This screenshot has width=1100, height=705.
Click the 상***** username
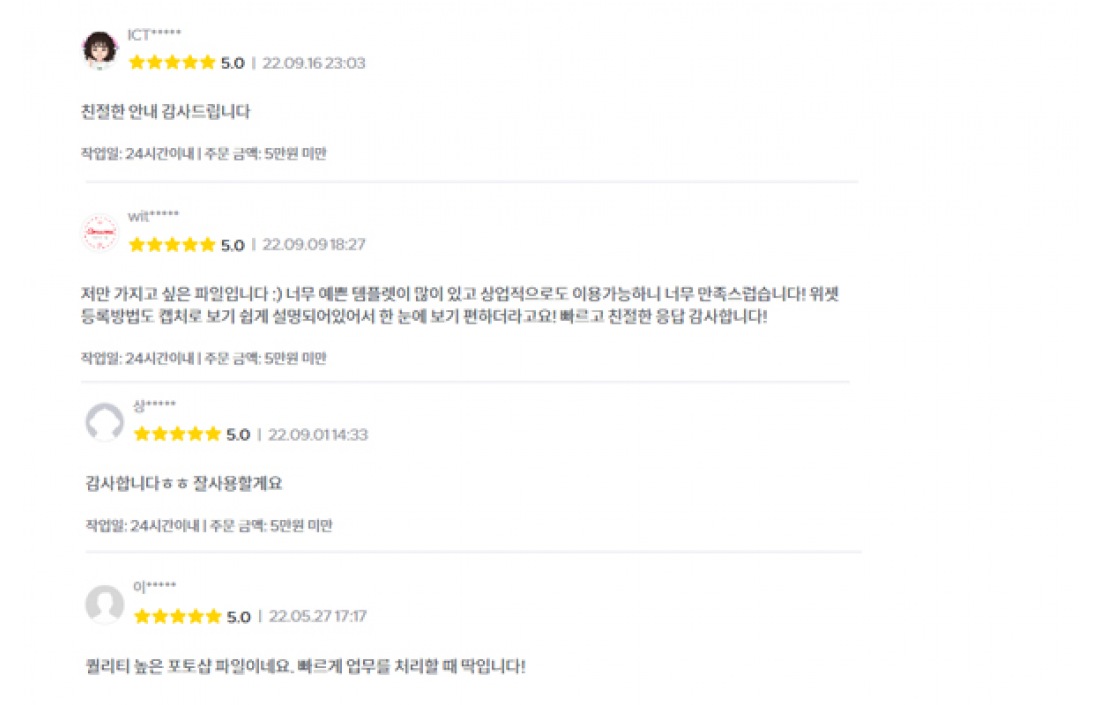pos(154,405)
